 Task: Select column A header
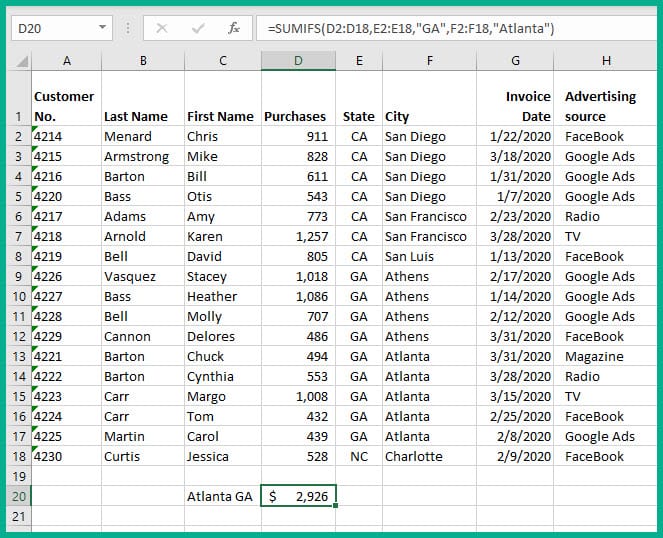pos(66,61)
